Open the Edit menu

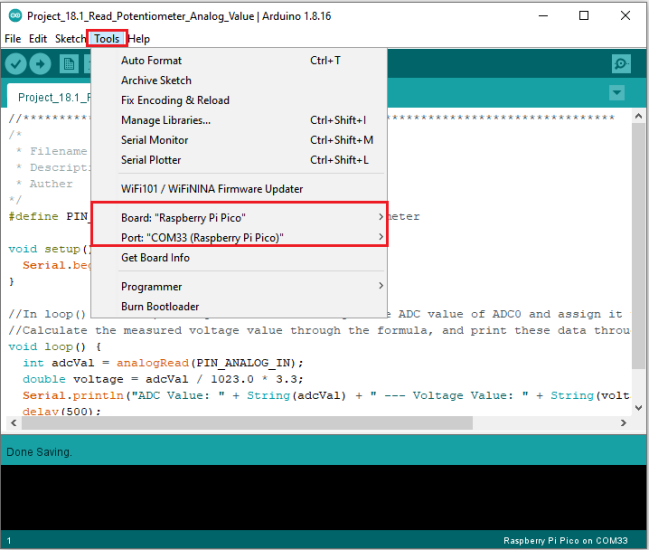[38, 39]
